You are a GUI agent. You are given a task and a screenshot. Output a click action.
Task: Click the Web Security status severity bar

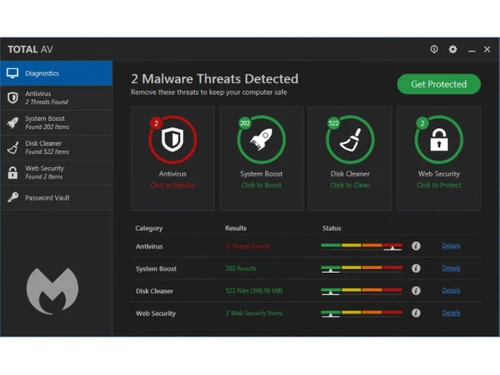(x=361, y=314)
